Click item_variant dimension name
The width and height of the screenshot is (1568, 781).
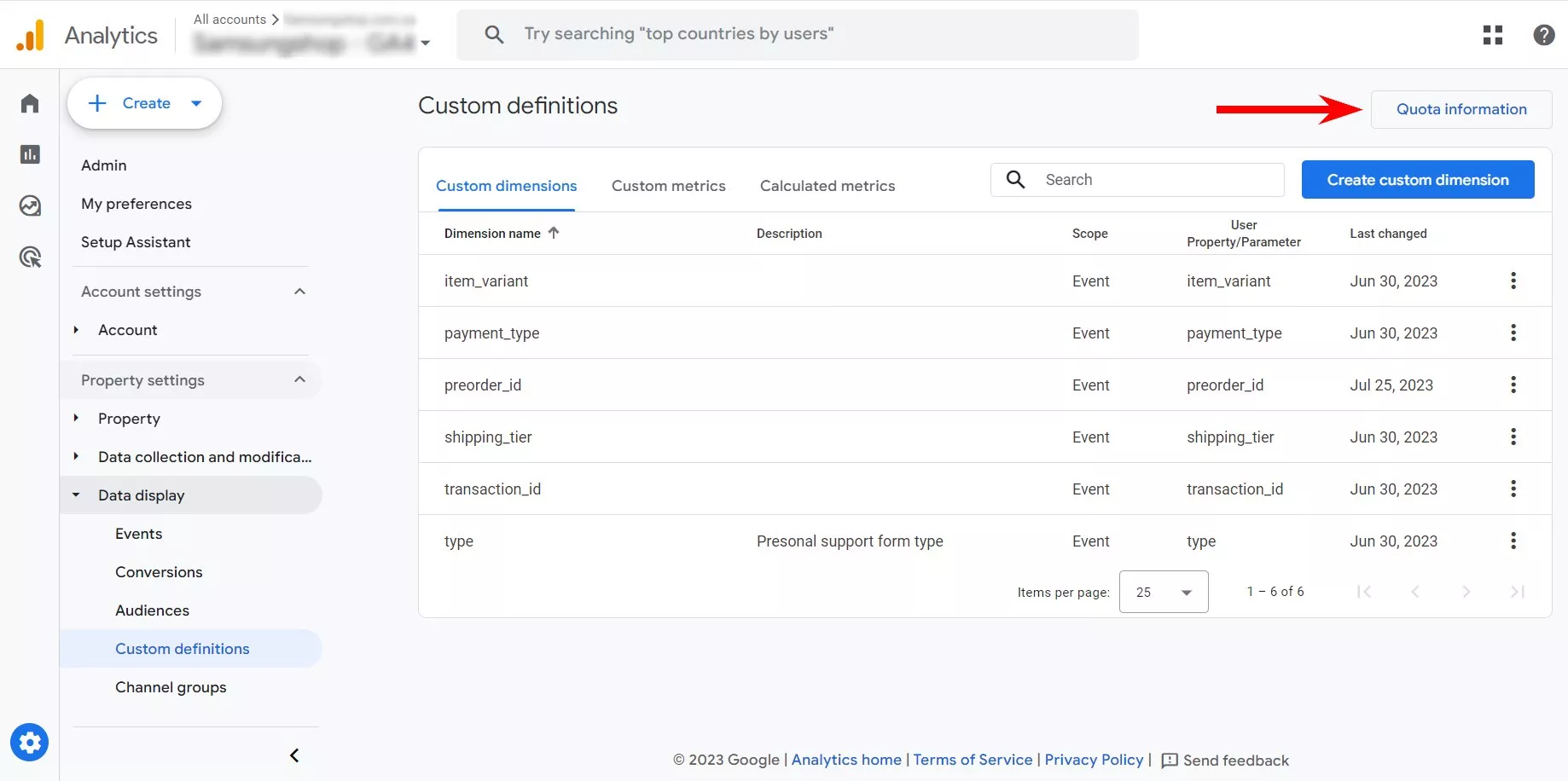pyautogui.click(x=486, y=281)
